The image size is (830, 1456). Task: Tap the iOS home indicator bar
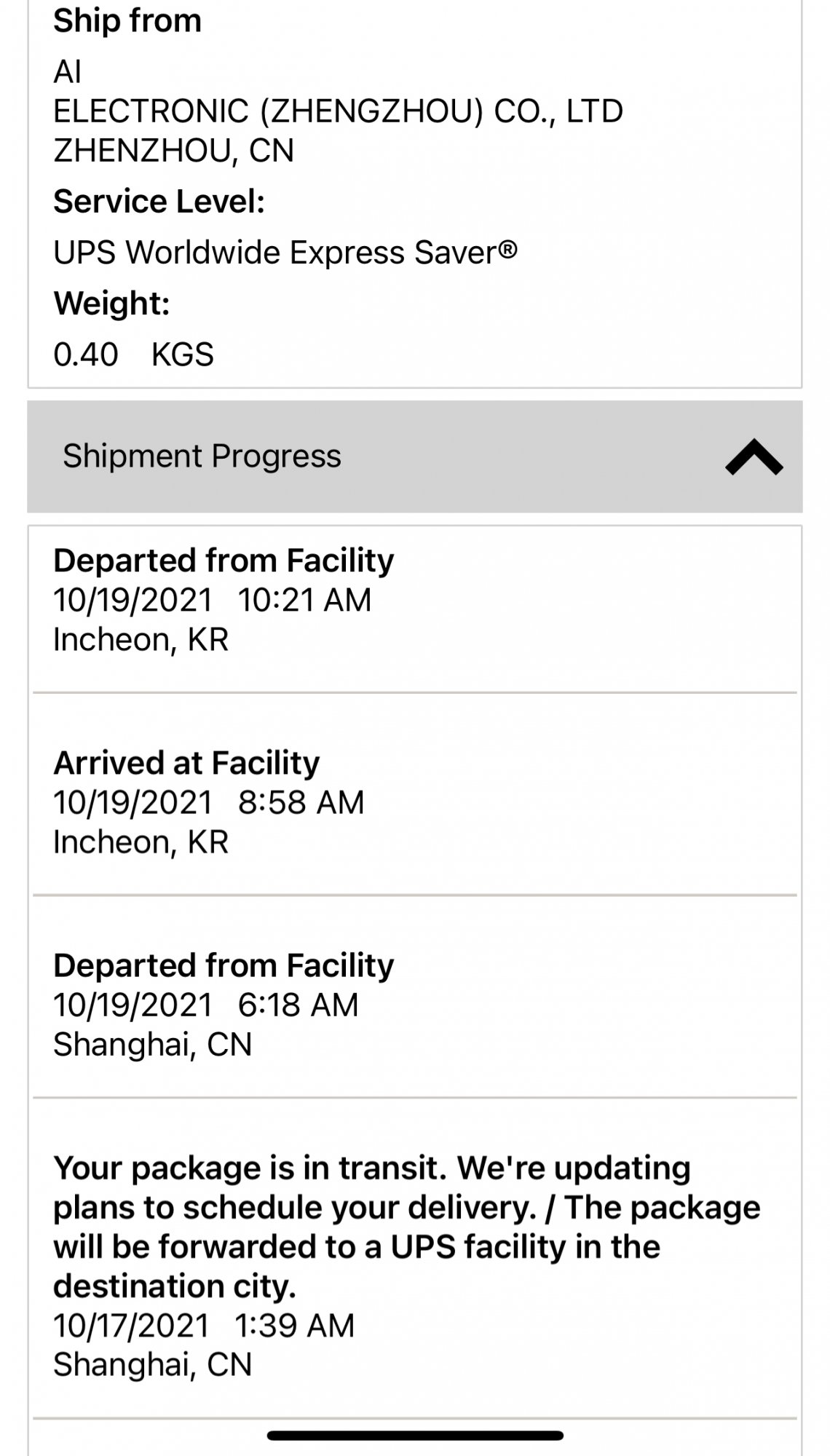pos(415,1436)
